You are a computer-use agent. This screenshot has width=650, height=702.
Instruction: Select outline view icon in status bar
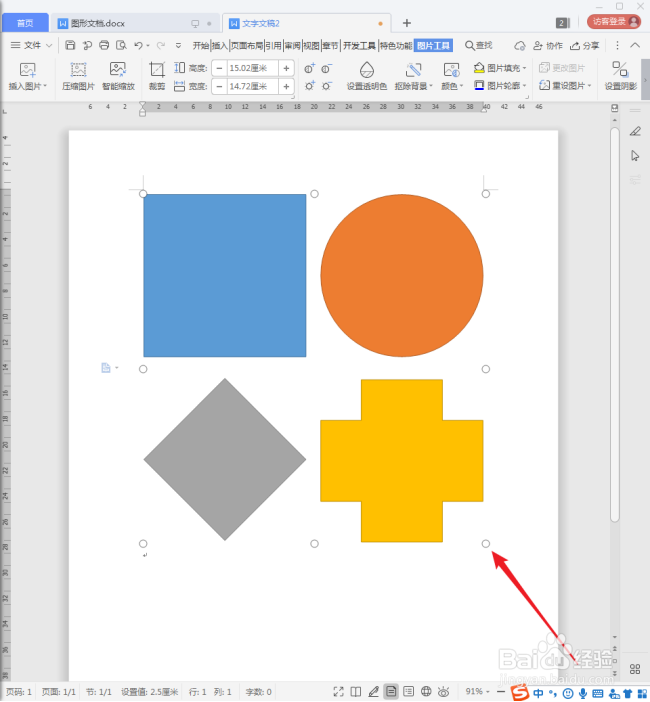408,692
